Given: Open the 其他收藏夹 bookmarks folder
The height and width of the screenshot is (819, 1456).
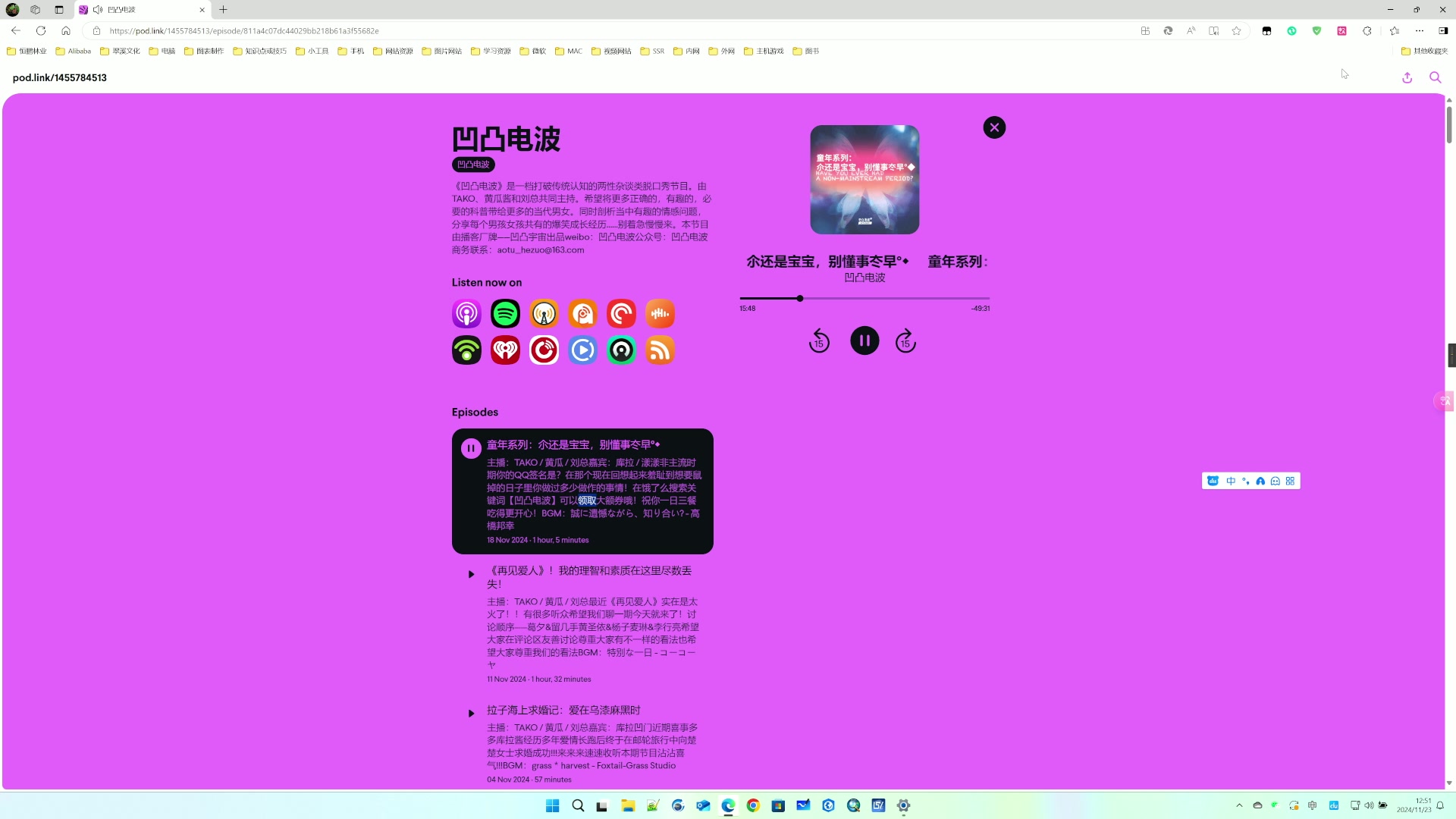Looking at the screenshot, I should click(x=1425, y=52).
